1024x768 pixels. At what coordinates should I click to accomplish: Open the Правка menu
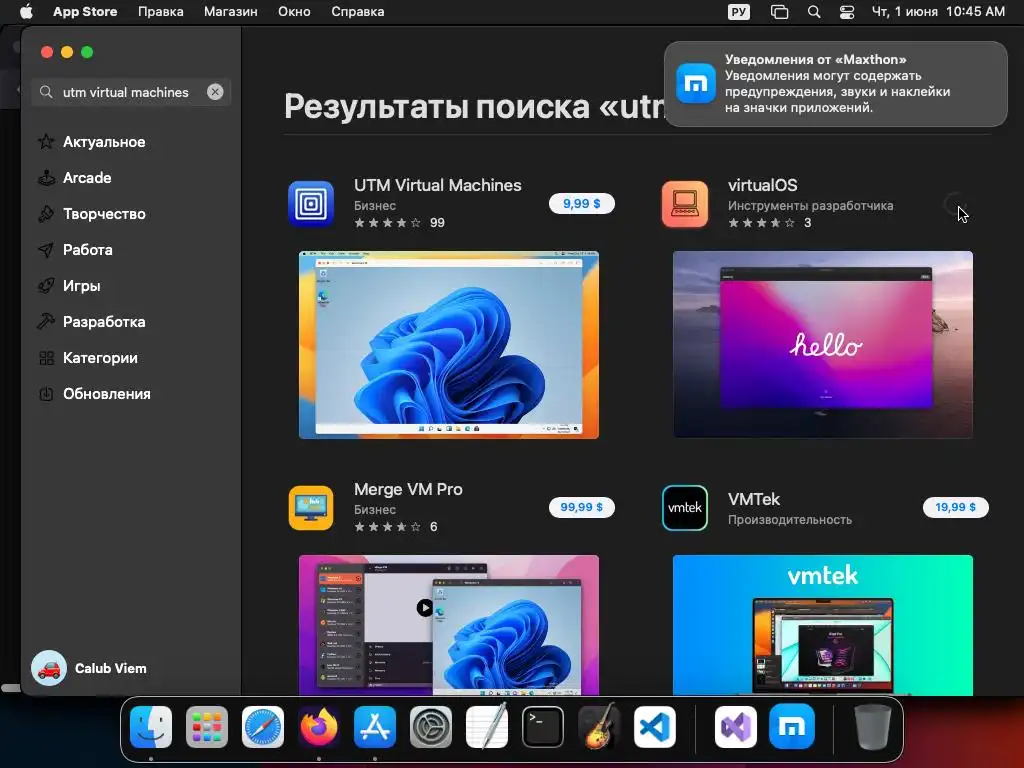pyautogui.click(x=161, y=12)
